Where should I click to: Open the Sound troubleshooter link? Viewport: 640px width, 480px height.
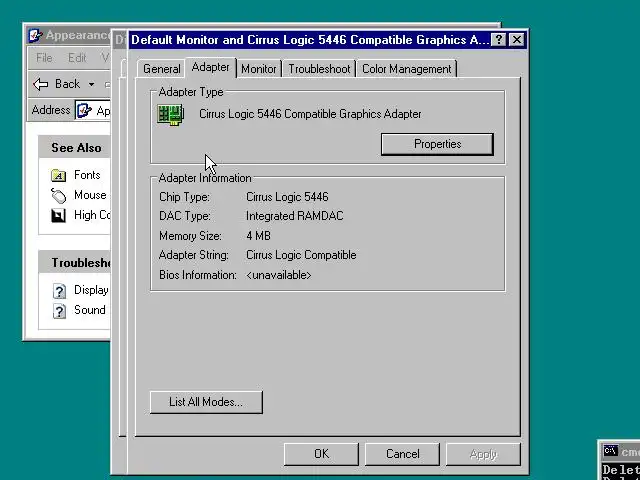pyautogui.click(x=89, y=310)
